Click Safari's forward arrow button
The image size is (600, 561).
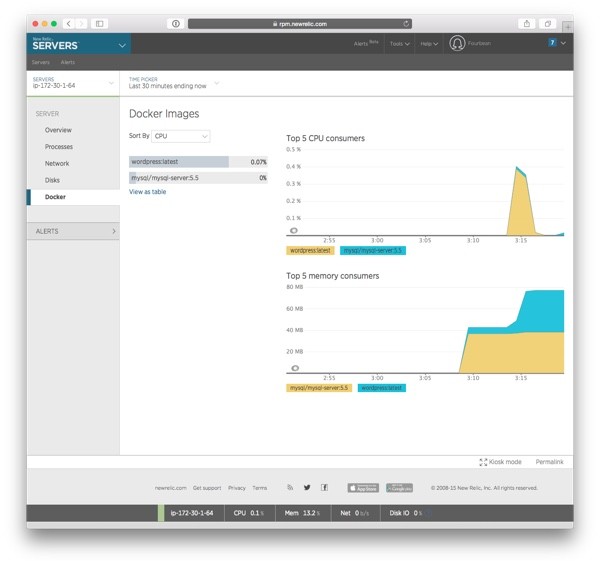[81, 24]
